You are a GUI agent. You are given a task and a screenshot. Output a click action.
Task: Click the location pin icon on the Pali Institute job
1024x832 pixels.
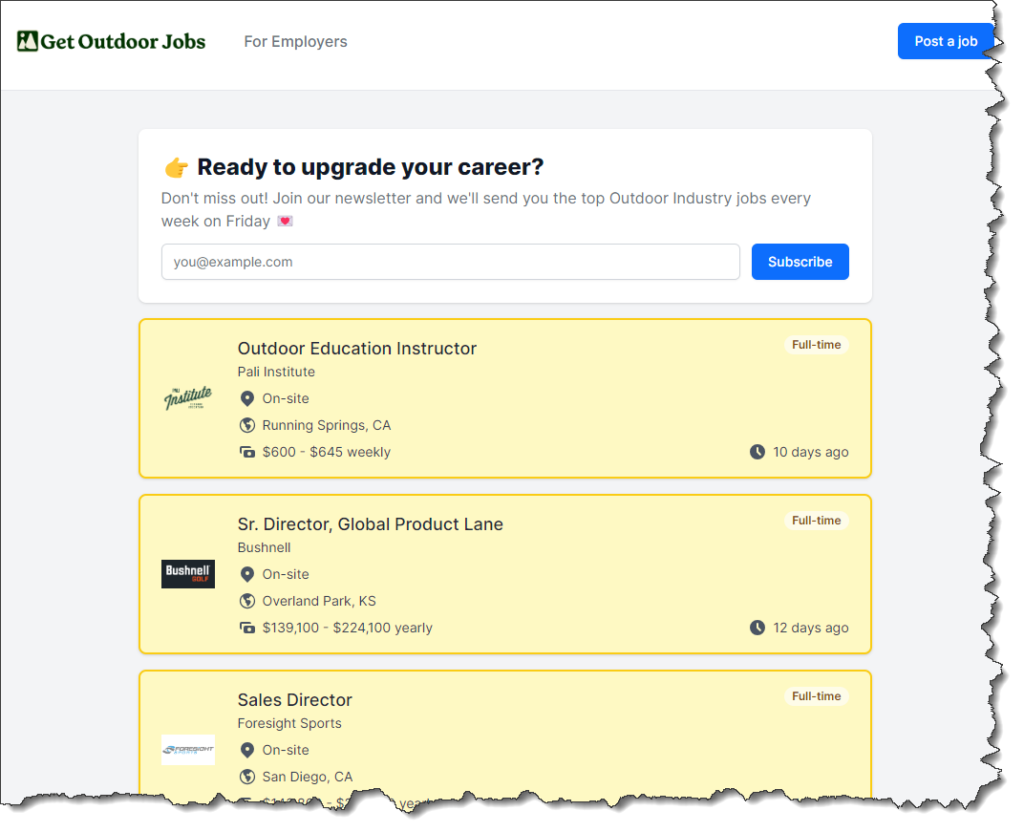tap(247, 398)
